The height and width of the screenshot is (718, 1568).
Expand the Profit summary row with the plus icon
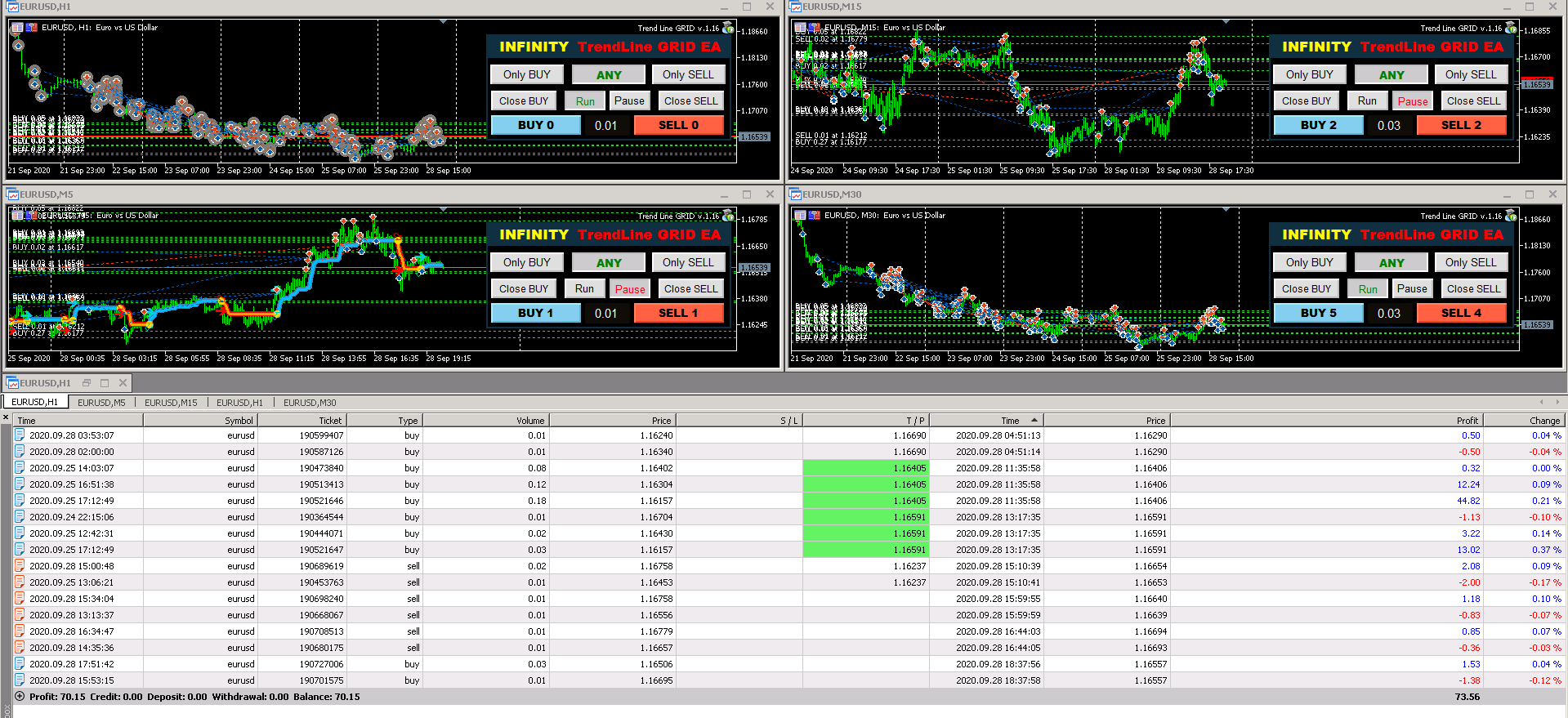[20, 697]
